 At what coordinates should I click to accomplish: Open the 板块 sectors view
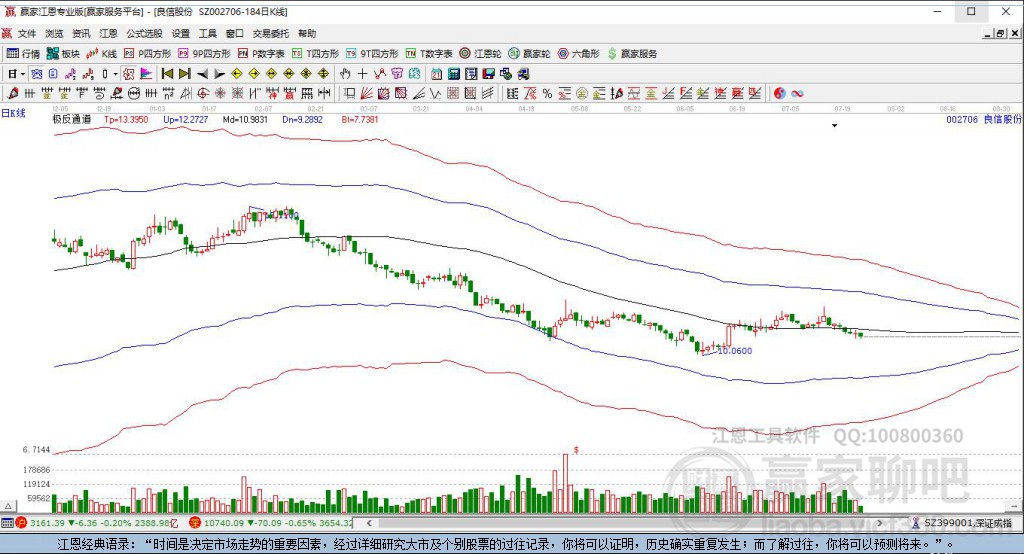tap(63, 54)
